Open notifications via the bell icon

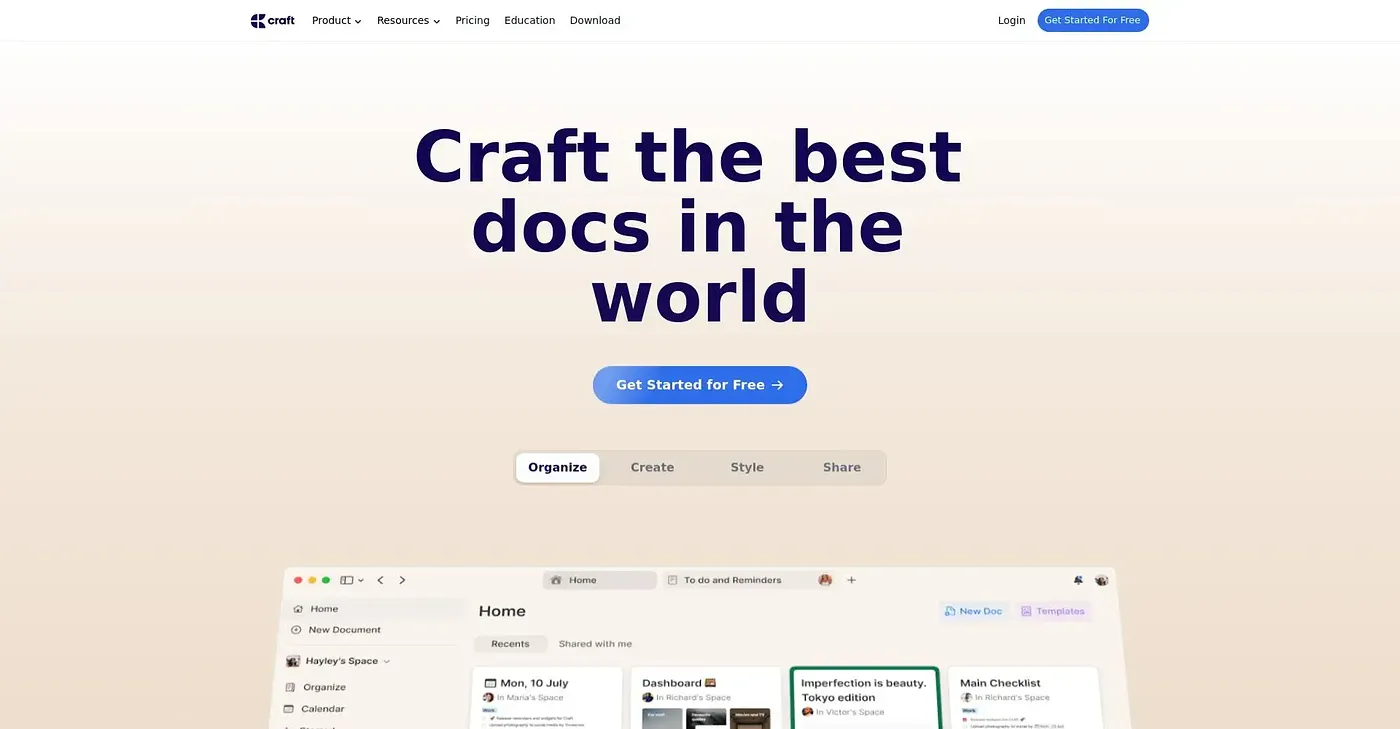pyautogui.click(x=1078, y=580)
